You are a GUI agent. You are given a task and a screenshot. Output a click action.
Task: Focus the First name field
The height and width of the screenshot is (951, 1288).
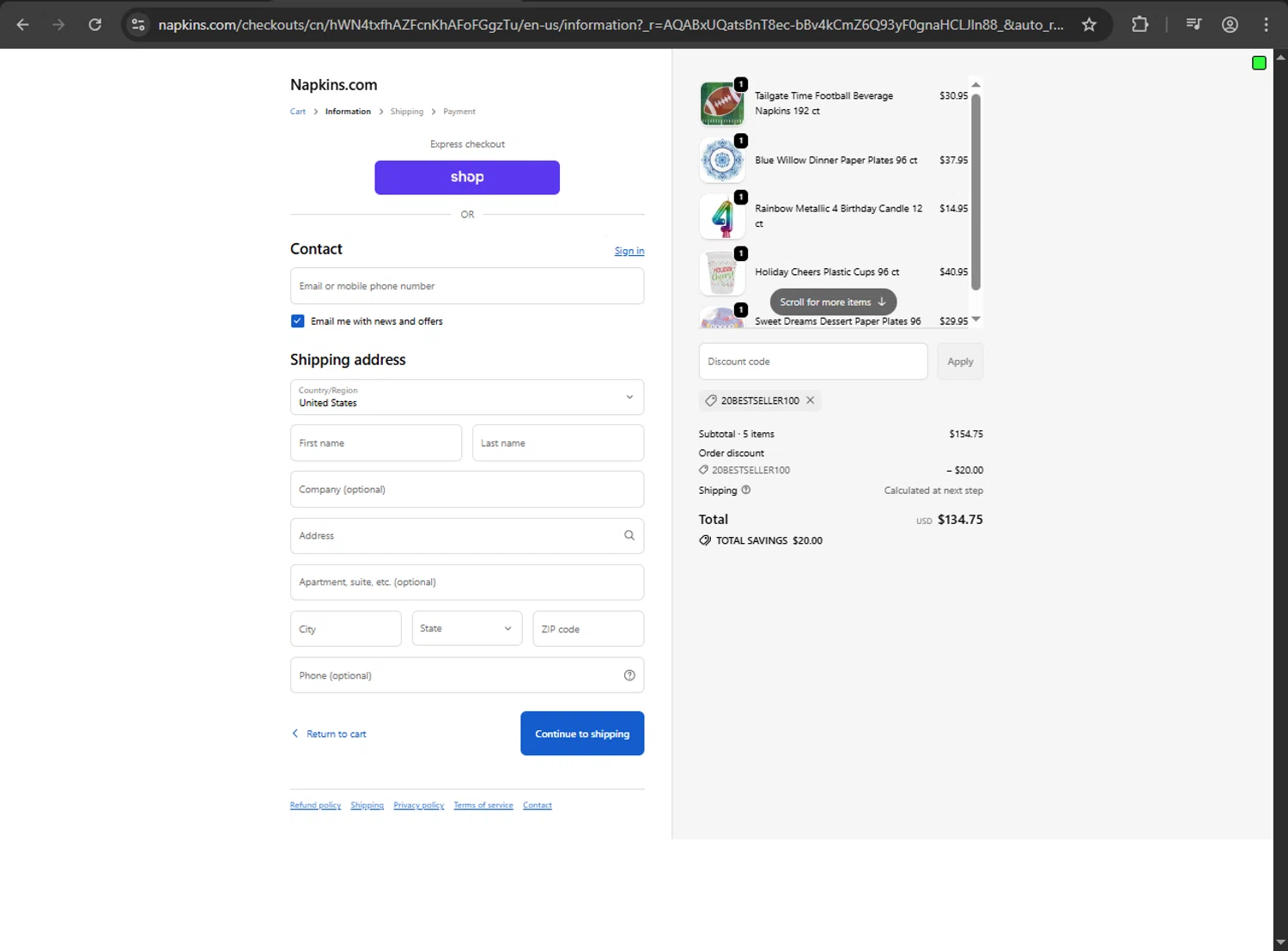376,443
